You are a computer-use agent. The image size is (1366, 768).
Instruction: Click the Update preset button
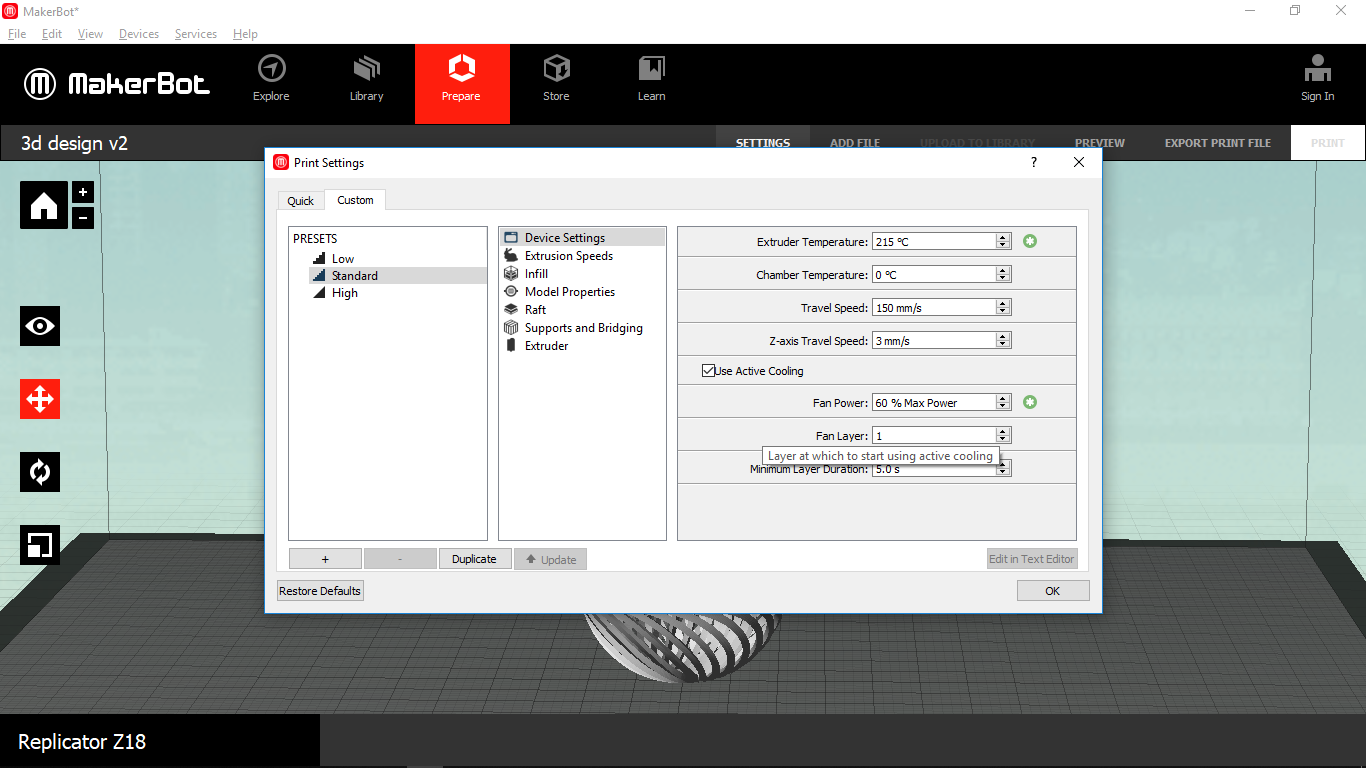(550, 559)
